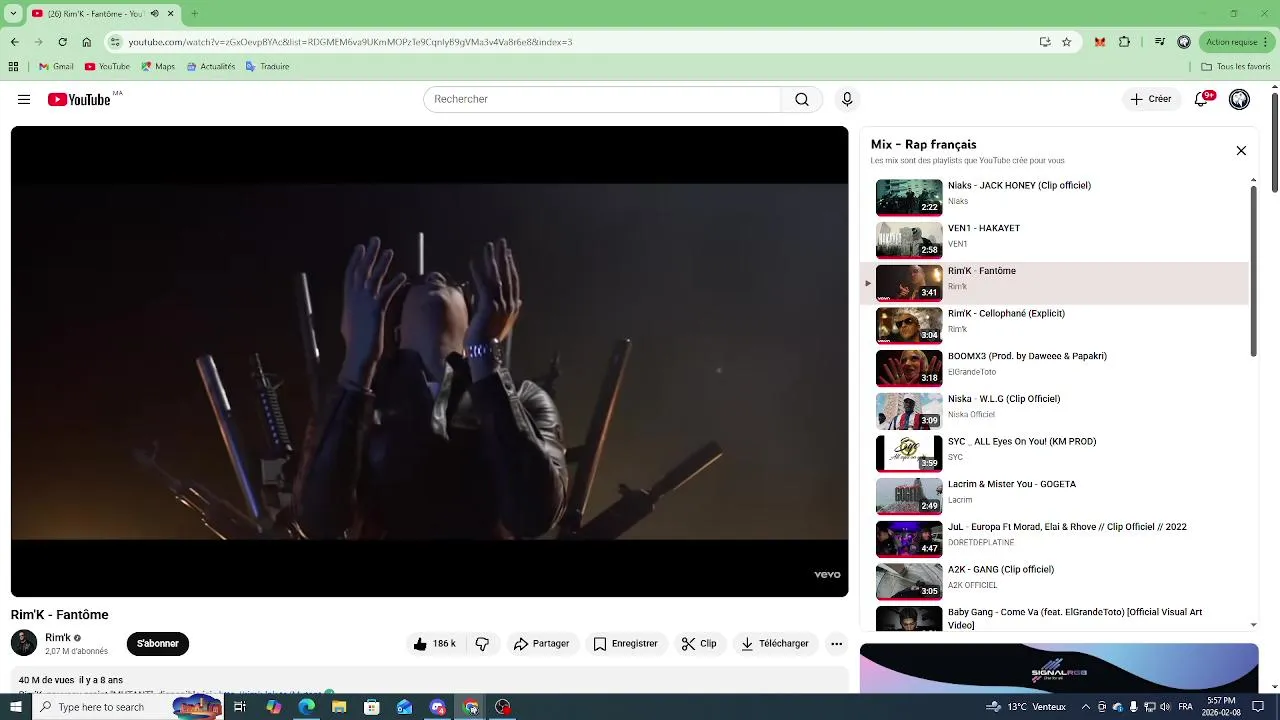Image resolution: width=1280 pixels, height=720 pixels.
Task: Start voice search with the microphone icon
Action: pos(847,99)
